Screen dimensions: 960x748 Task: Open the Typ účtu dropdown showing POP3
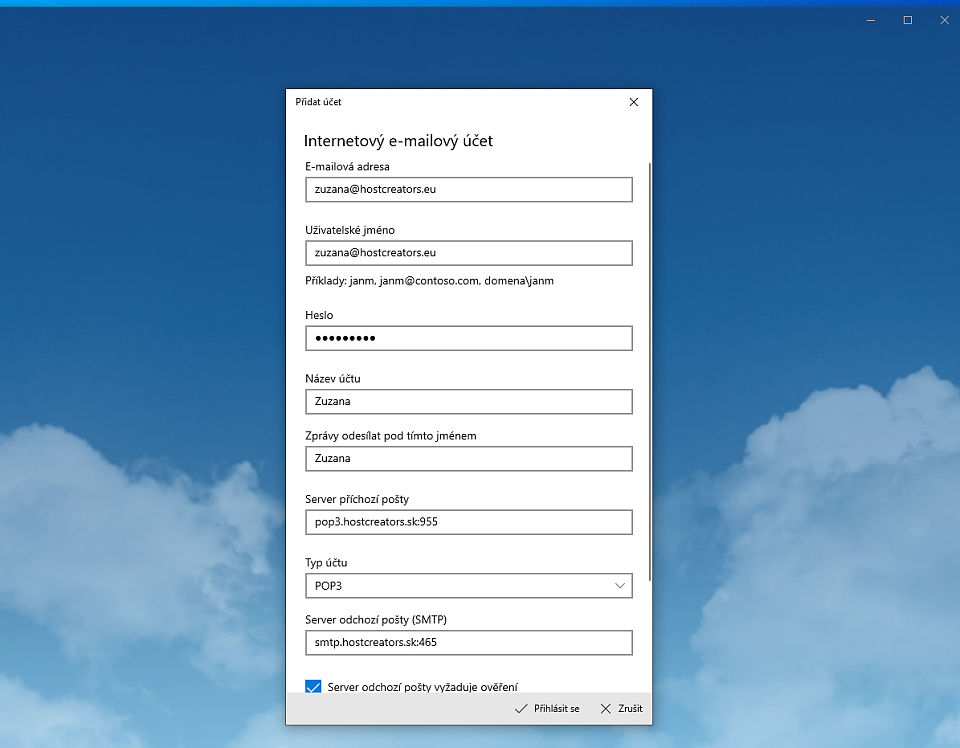pos(468,585)
